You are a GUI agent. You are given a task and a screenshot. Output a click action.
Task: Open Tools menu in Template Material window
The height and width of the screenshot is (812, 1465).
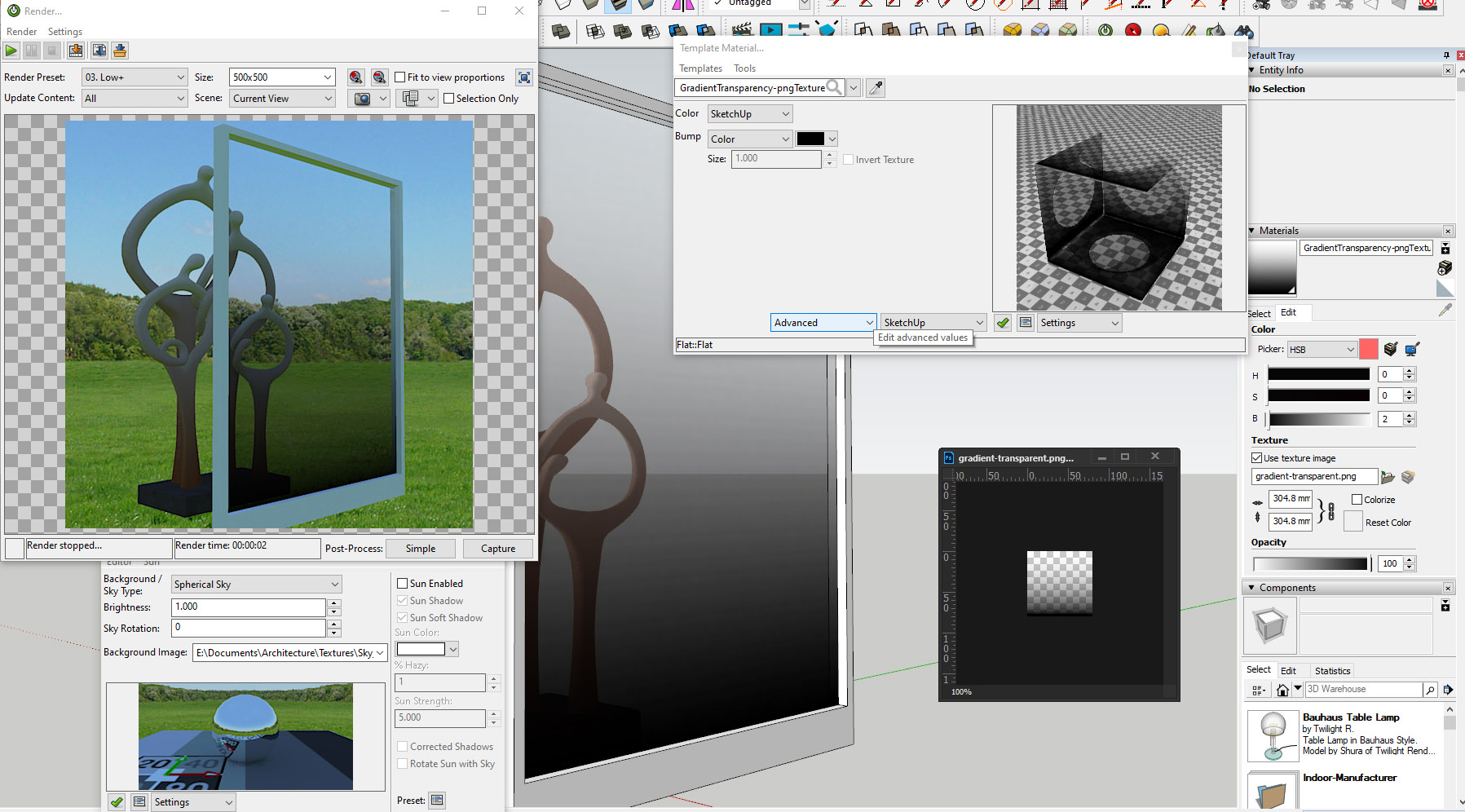[744, 68]
